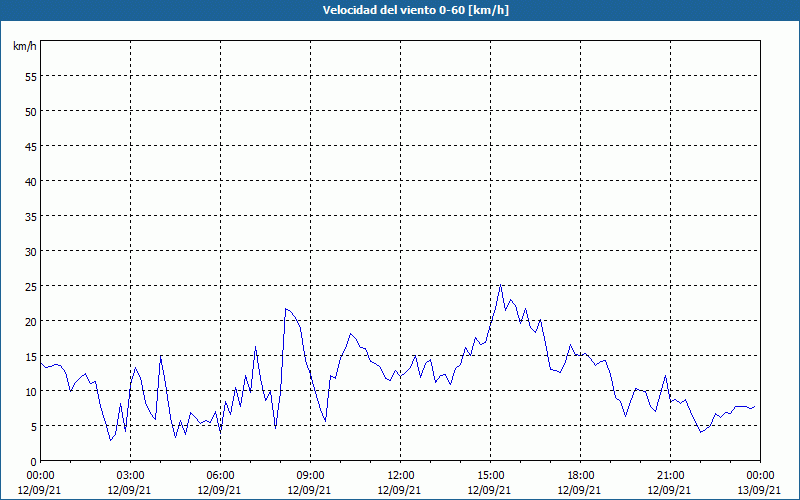Click the y-axis label 55

31,76
